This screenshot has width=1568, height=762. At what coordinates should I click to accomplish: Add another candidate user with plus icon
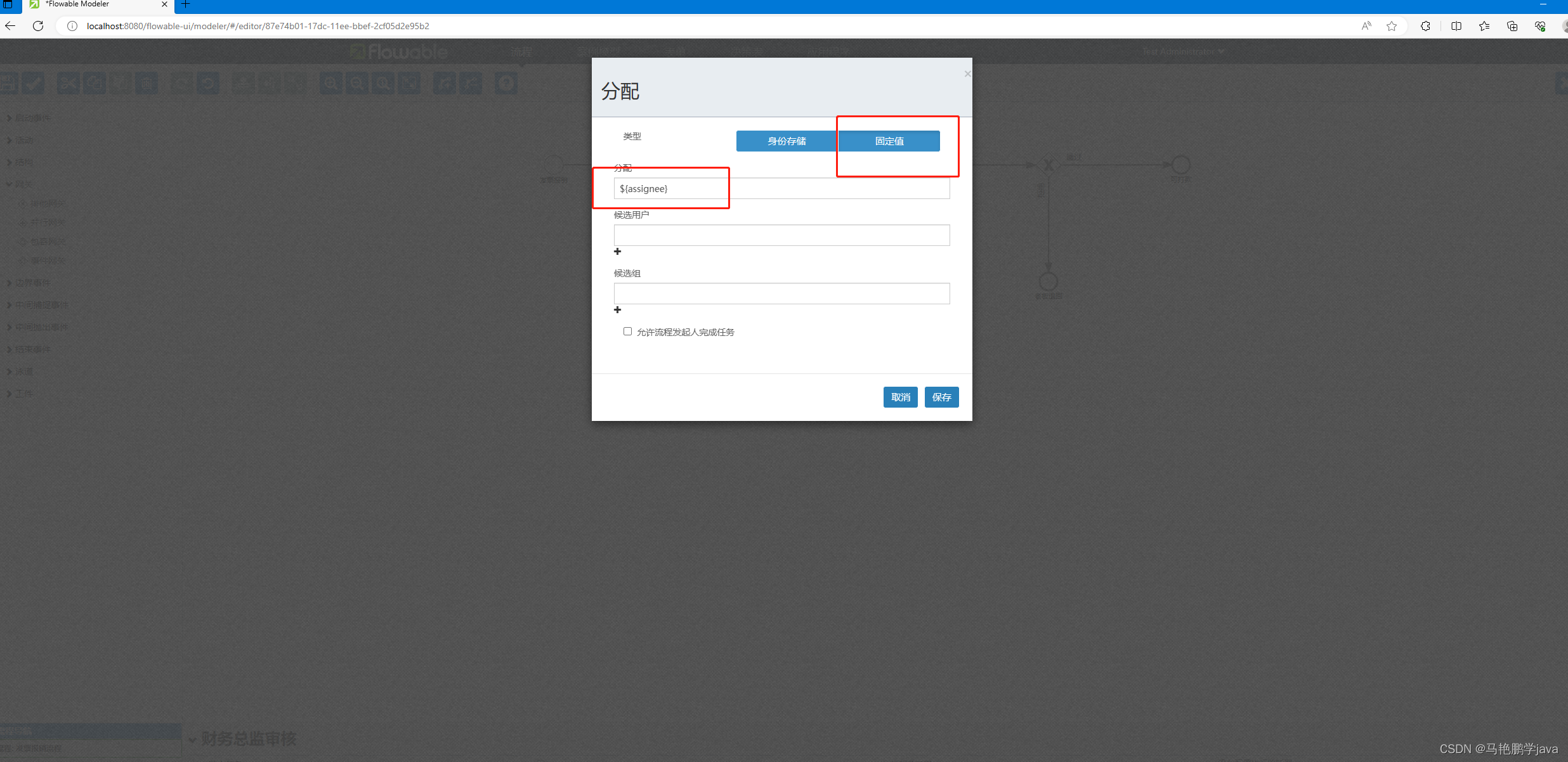[617, 252]
